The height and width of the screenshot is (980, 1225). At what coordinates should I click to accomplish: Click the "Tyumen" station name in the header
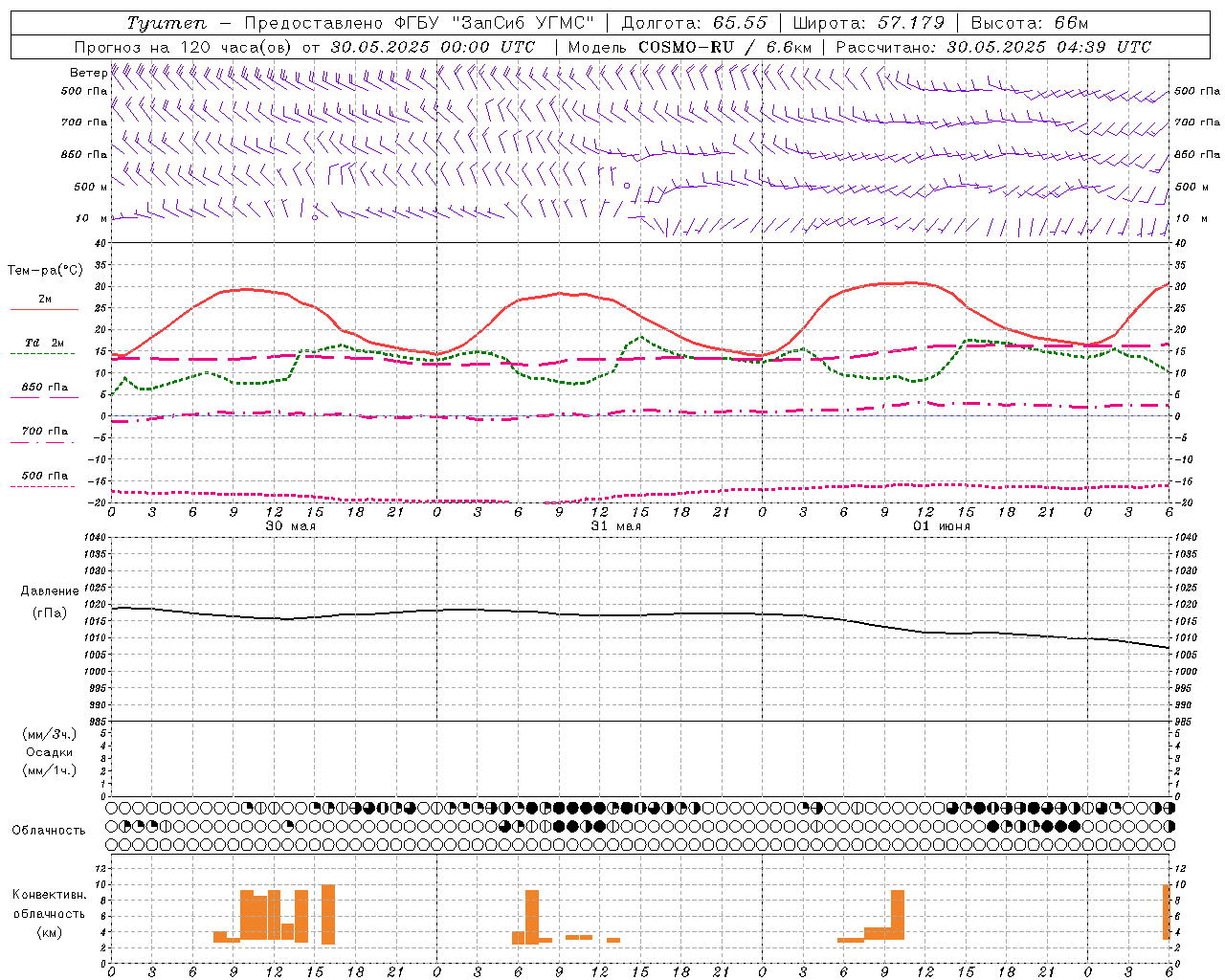(x=167, y=23)
